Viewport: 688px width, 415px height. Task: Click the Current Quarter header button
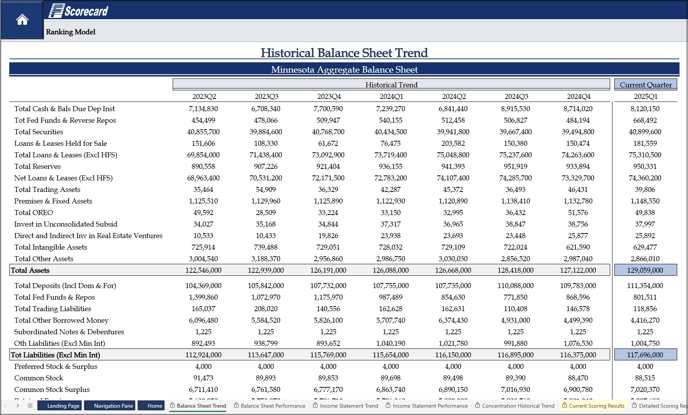pos(645,85)
